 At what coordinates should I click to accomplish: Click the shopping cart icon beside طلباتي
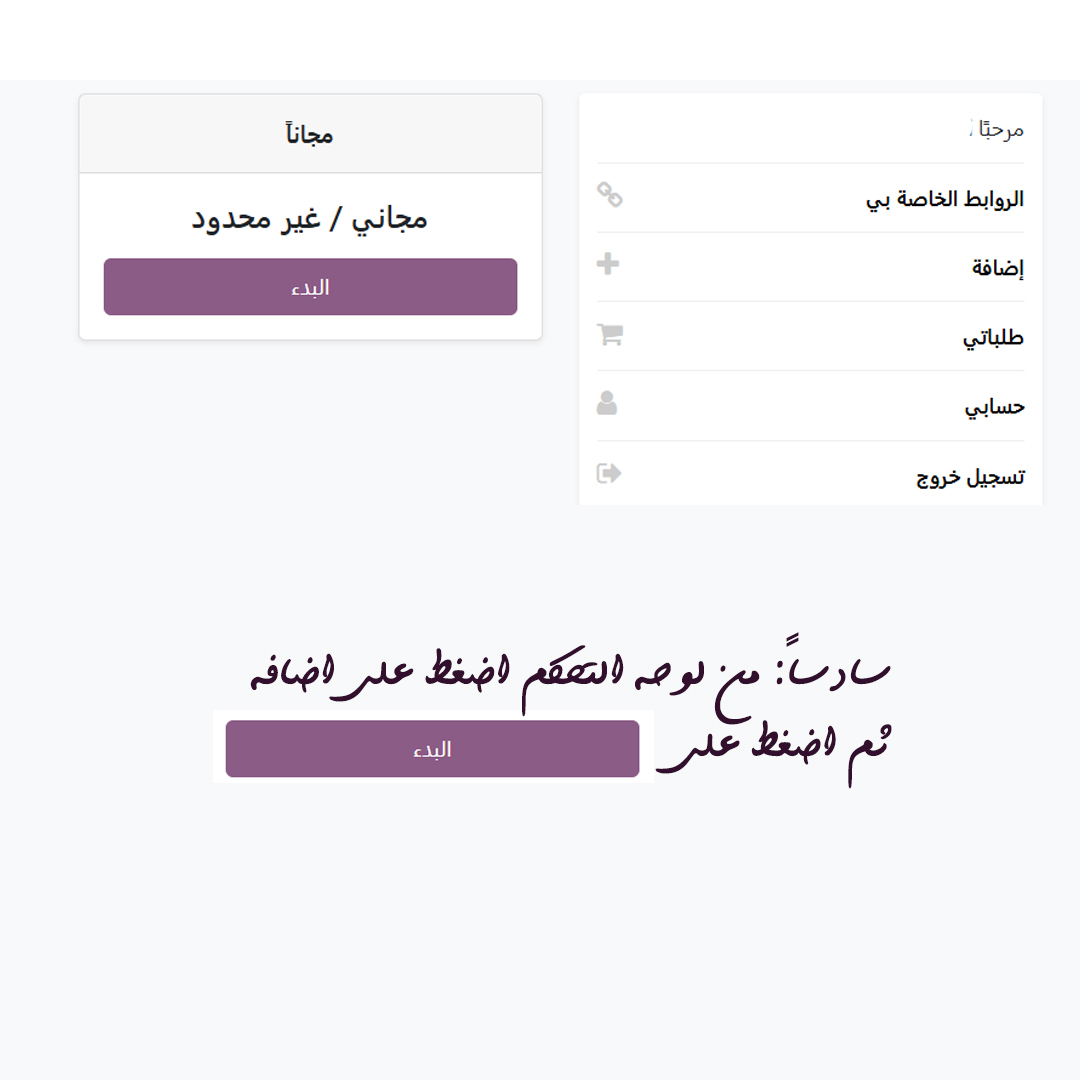(x=610, y=334)
